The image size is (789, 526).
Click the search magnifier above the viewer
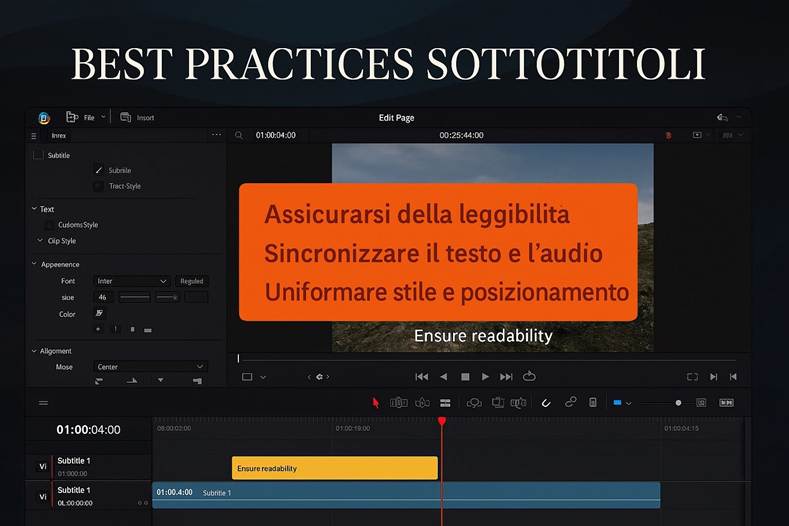[239, 135]
